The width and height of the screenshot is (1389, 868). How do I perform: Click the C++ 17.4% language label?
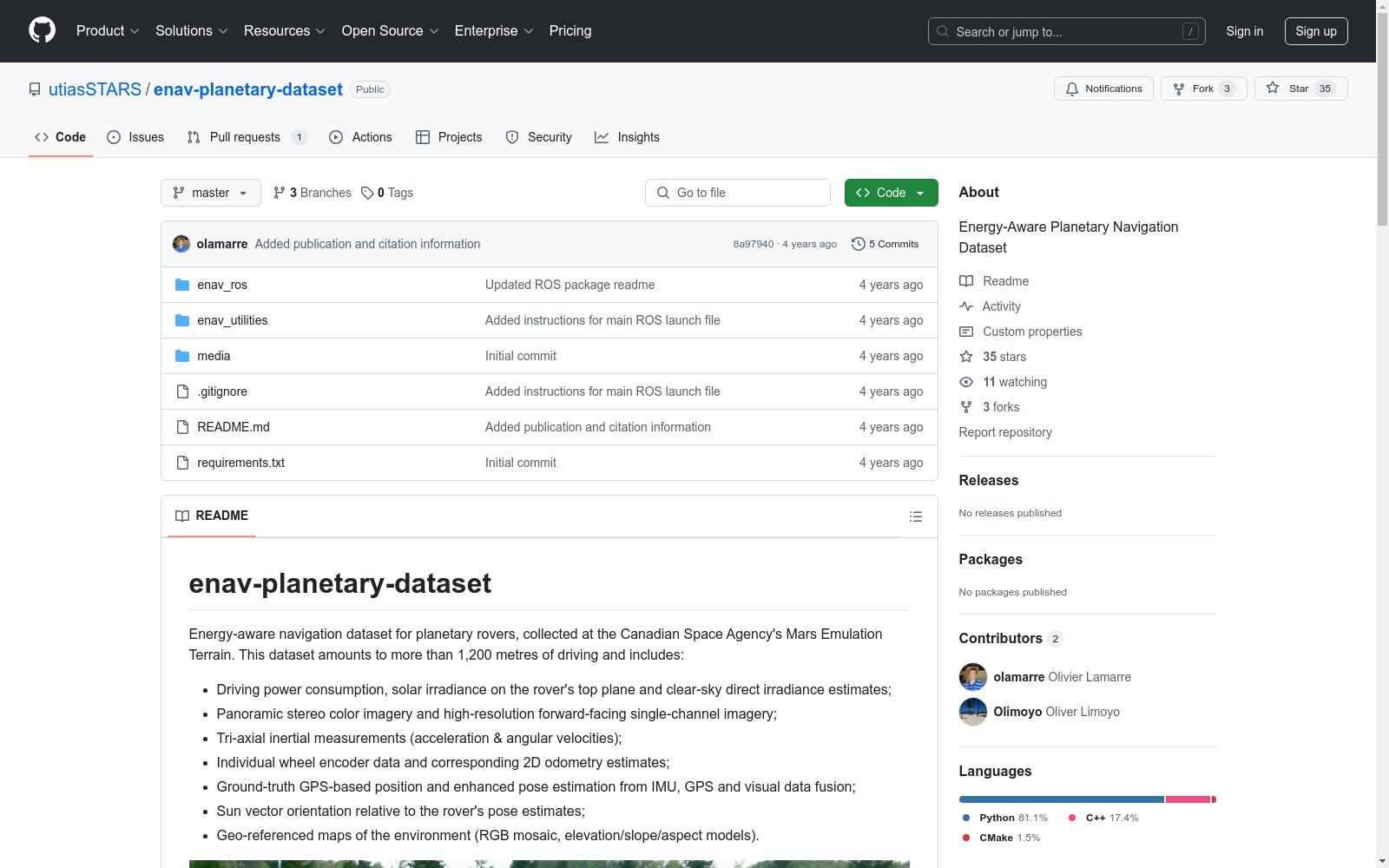pos(1103,818)
